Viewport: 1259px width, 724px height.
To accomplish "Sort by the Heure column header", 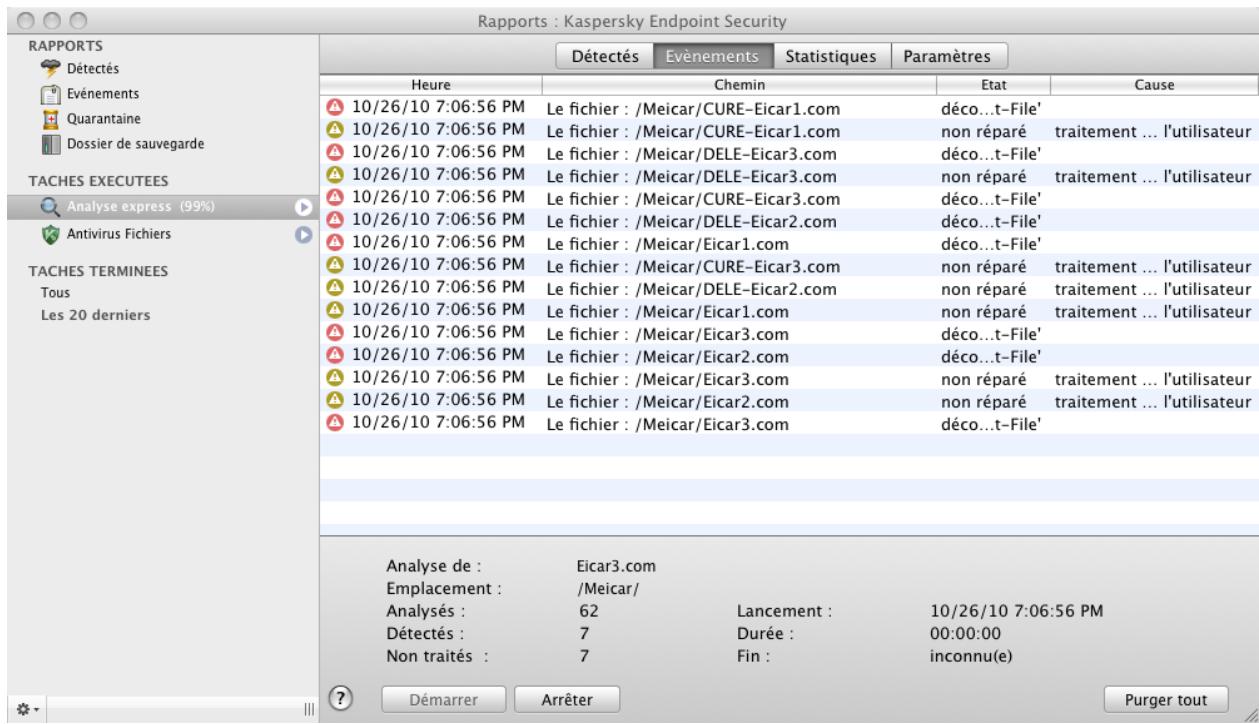I will coord(430,86).
